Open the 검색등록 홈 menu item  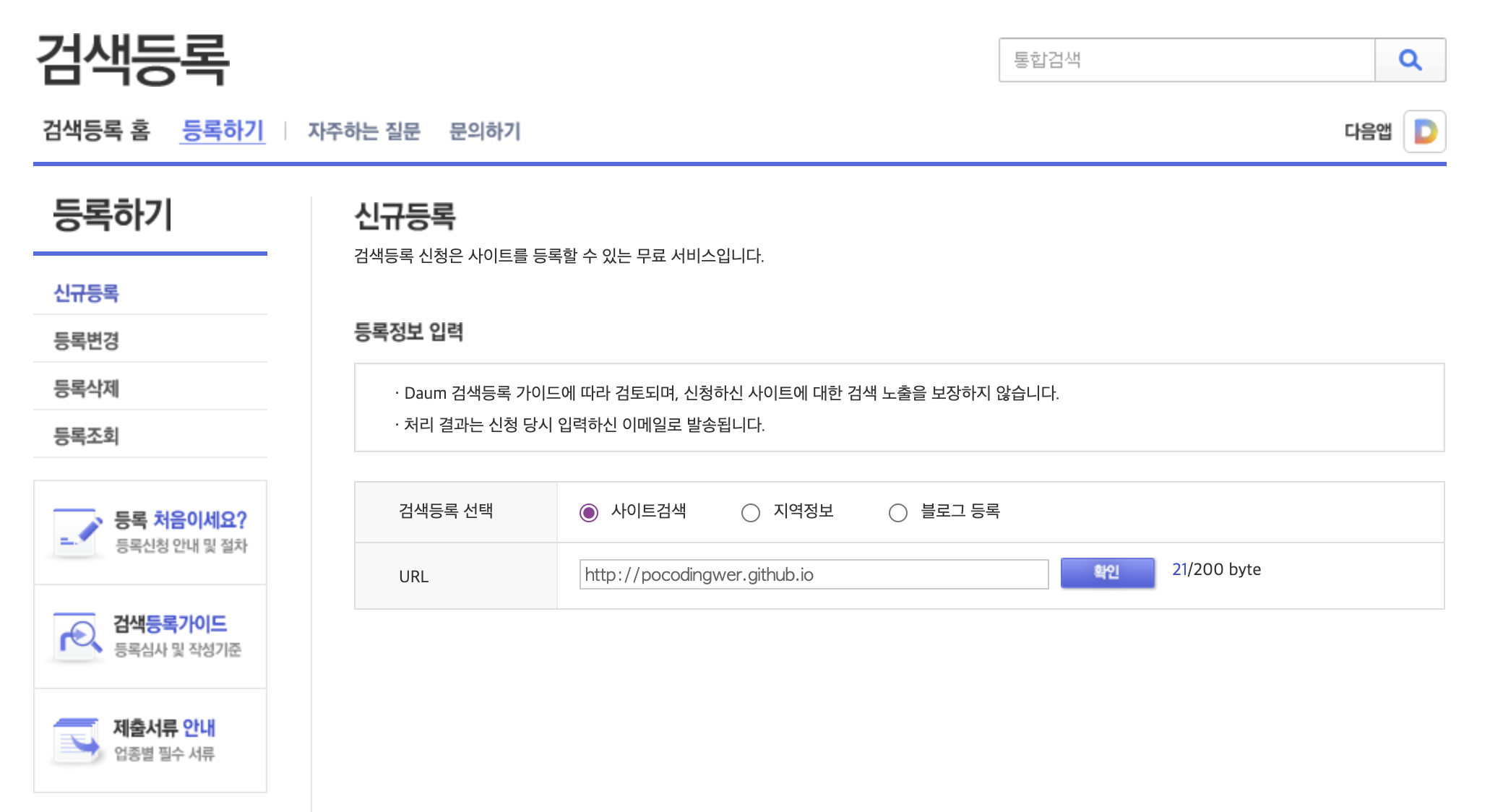[96, 131]
